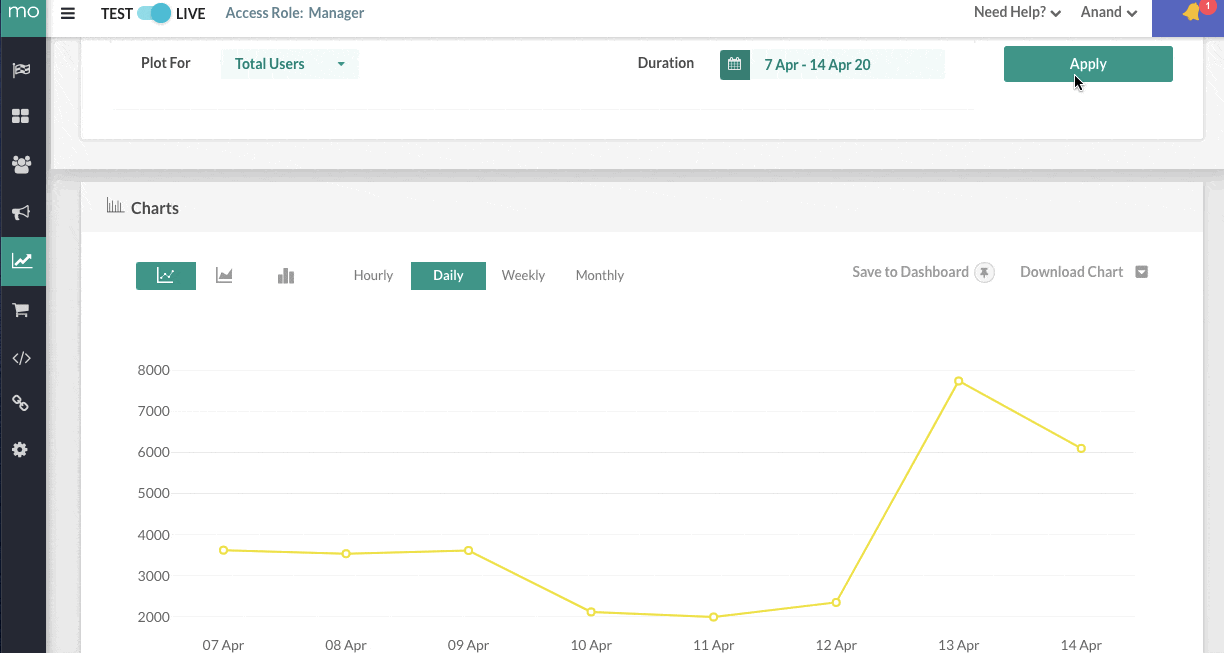
Task: Expand the Need Help? menu
Action: [1017, 13]
